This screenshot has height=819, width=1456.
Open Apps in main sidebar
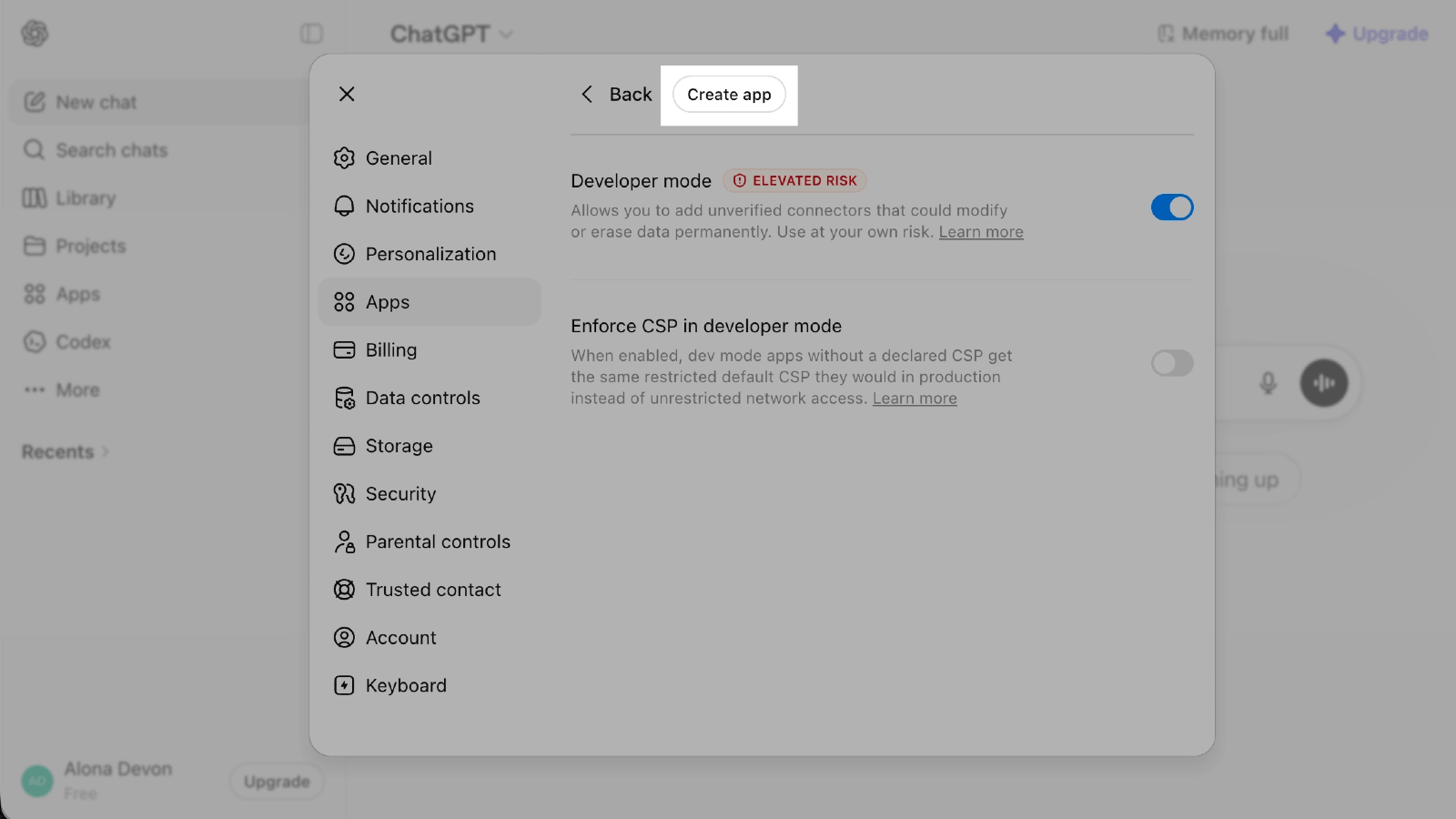tap(62, 294)
